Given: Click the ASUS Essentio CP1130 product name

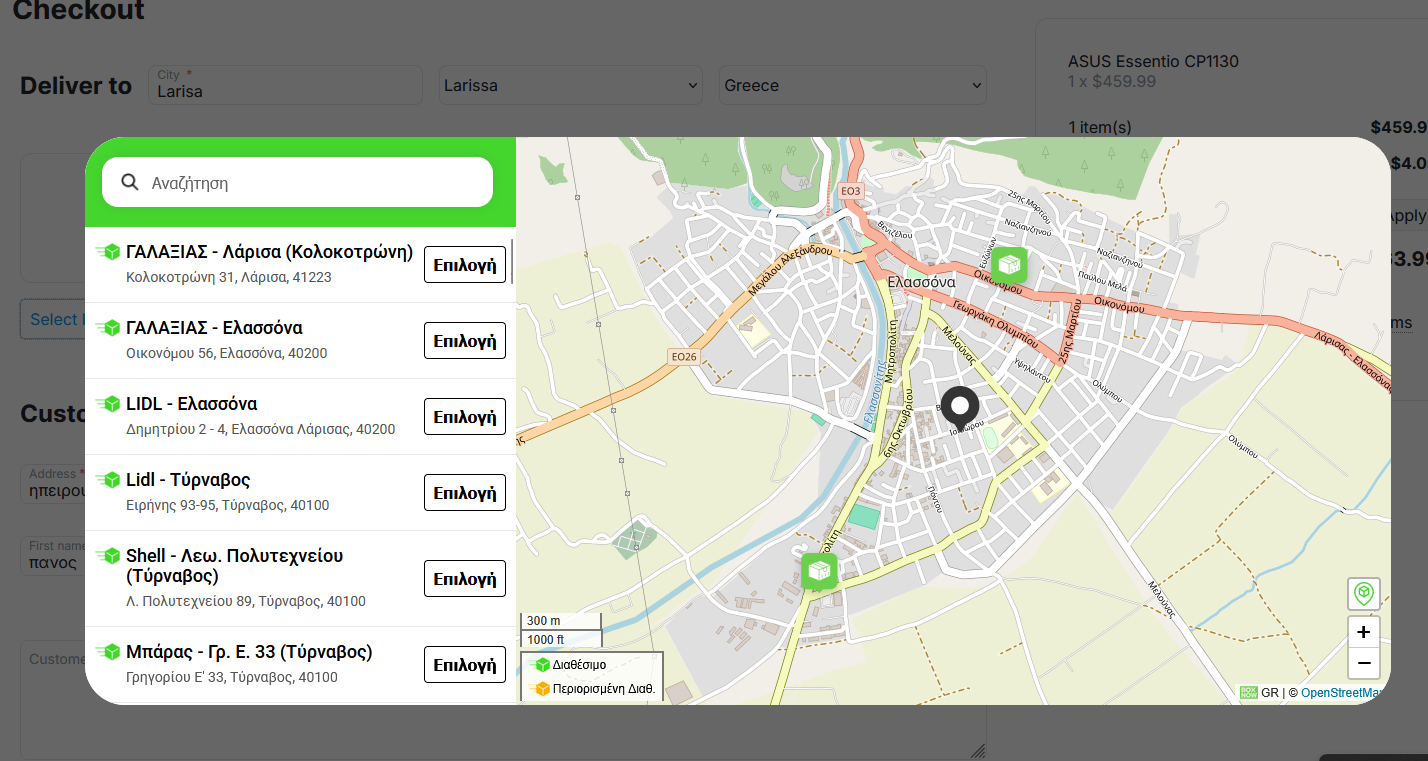Looking at the screenshot, I should 1153,61.
